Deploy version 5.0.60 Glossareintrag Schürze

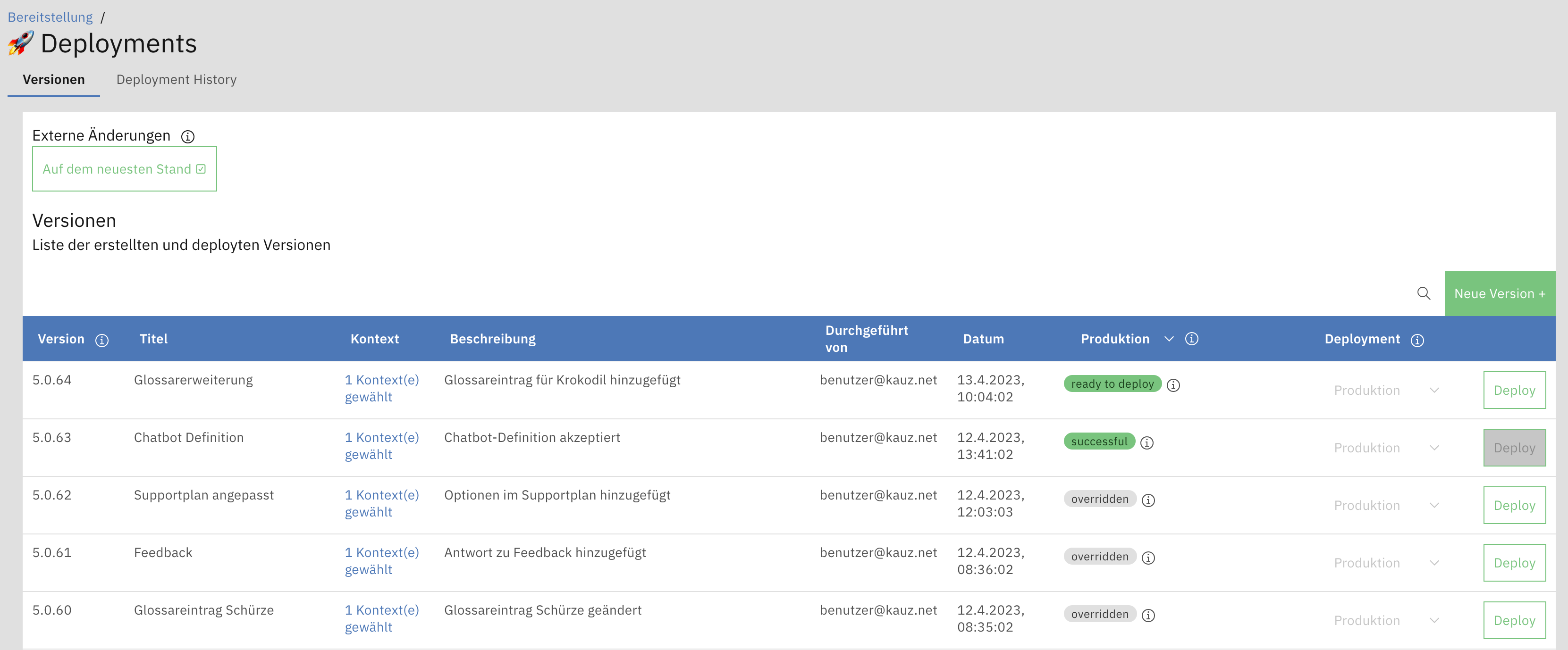point(1514,621)
